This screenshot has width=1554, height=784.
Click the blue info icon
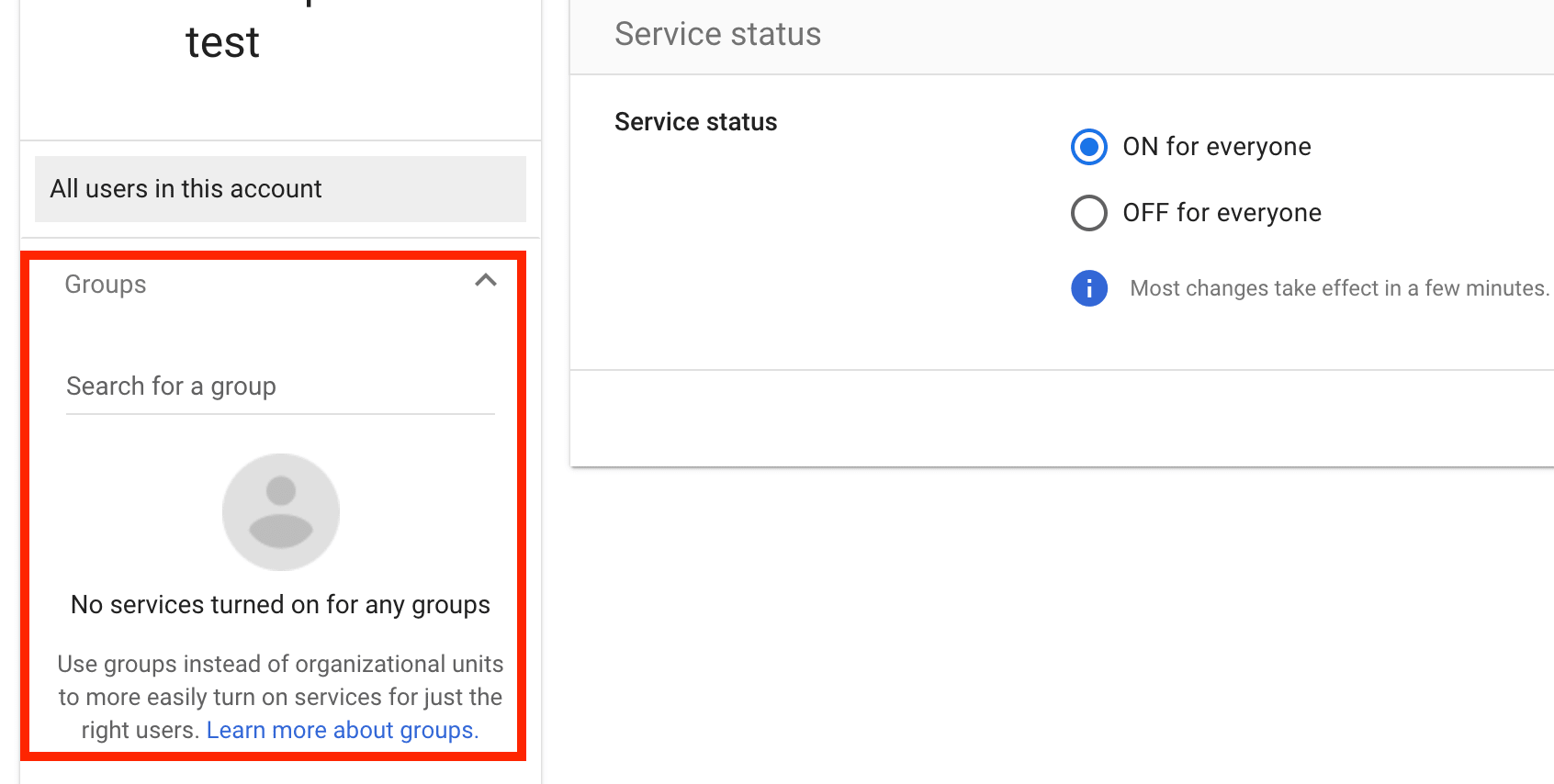1088,288
